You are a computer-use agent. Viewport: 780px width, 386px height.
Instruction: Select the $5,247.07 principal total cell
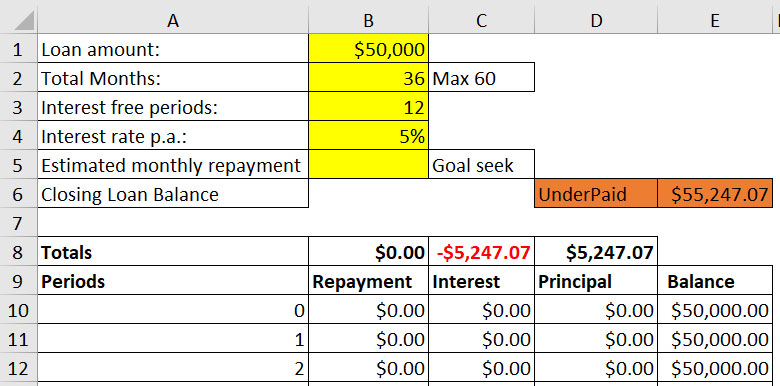(596, 251)
